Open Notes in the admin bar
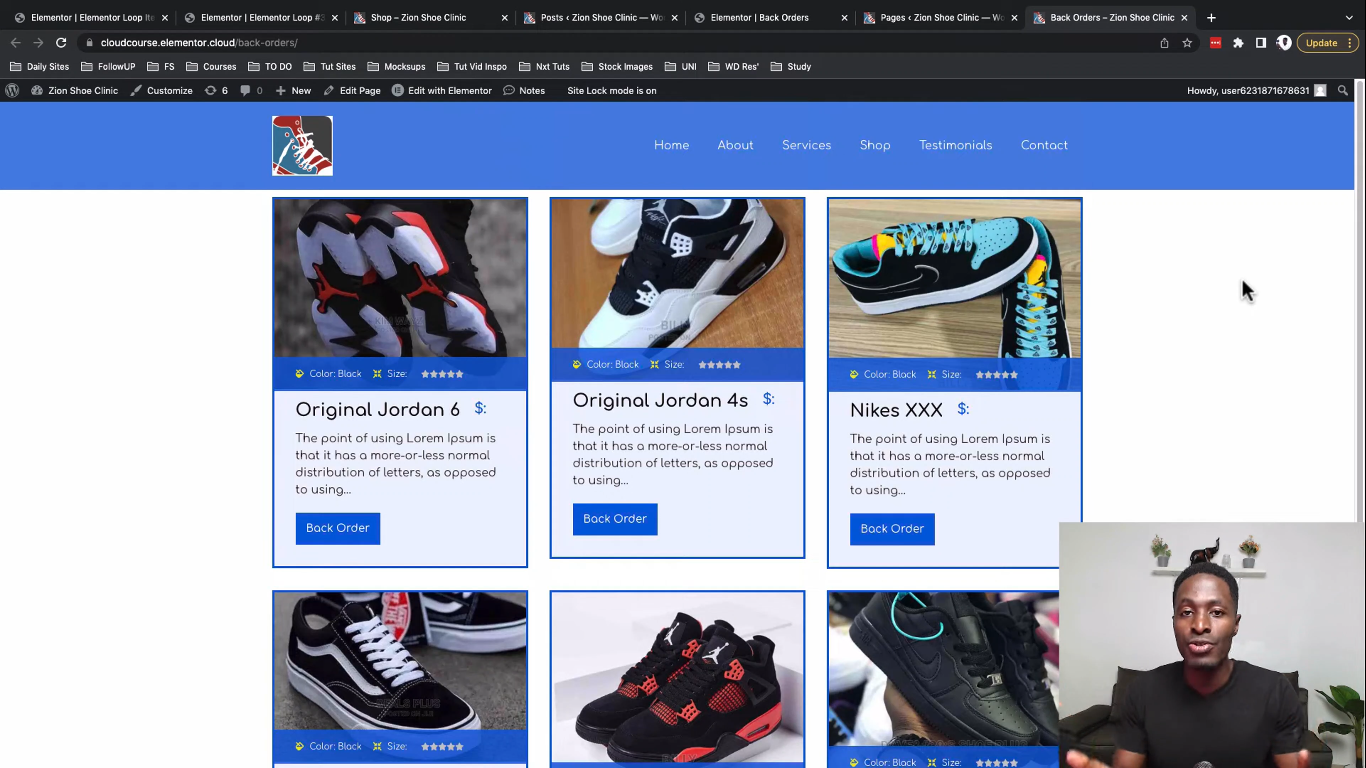The image size is (1366, 768). click(524, 90)
